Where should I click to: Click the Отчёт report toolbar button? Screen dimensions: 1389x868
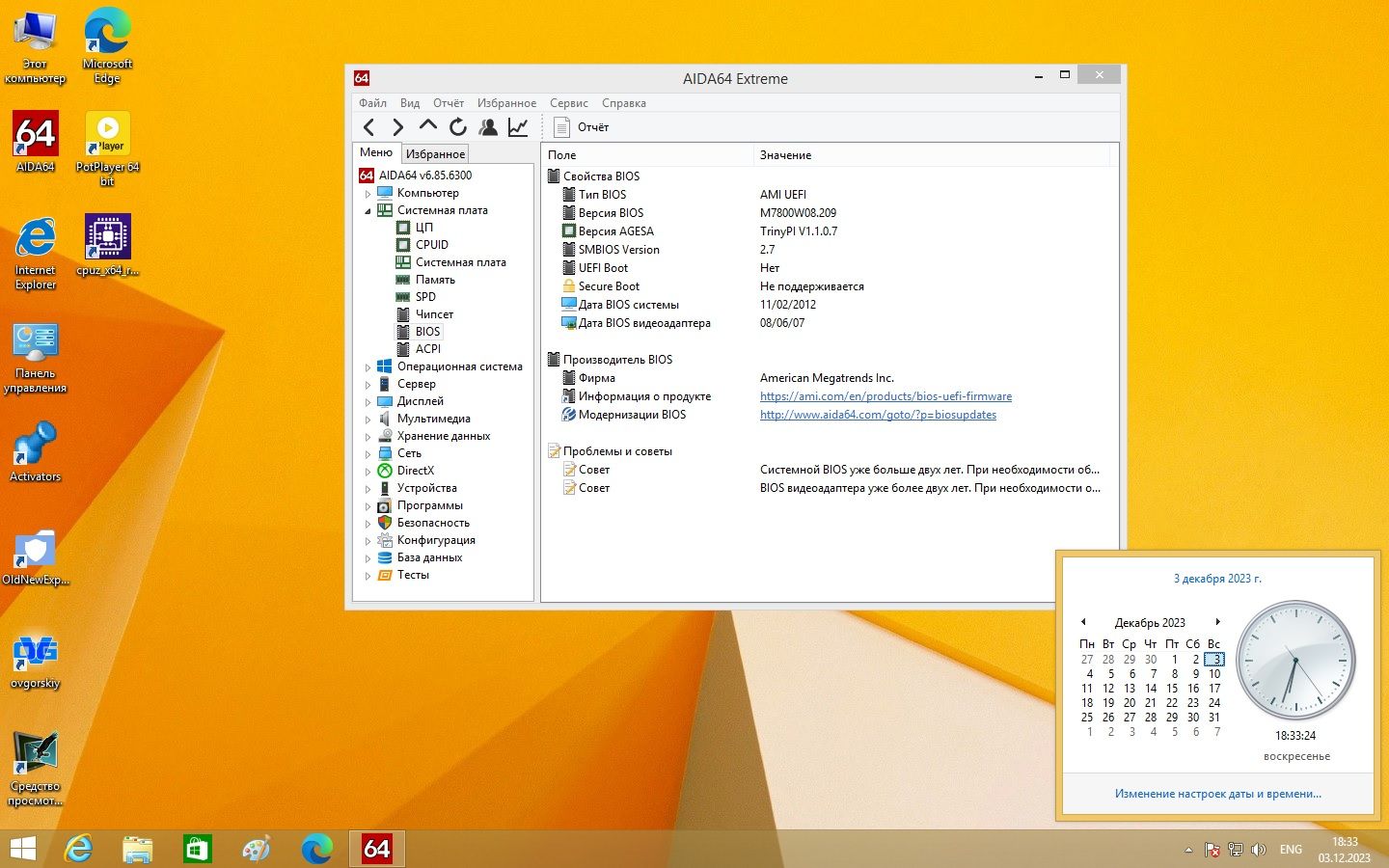(x=582, y=126)
